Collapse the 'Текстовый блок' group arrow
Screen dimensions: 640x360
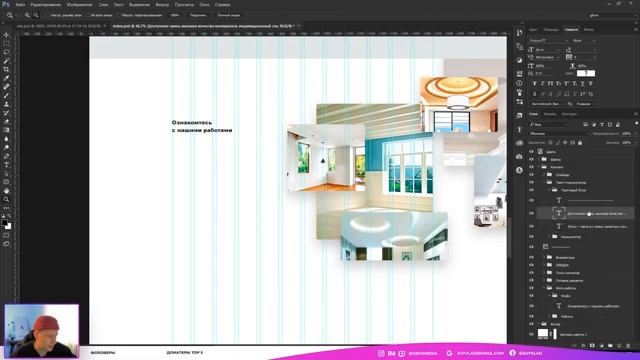click(549, 190)
